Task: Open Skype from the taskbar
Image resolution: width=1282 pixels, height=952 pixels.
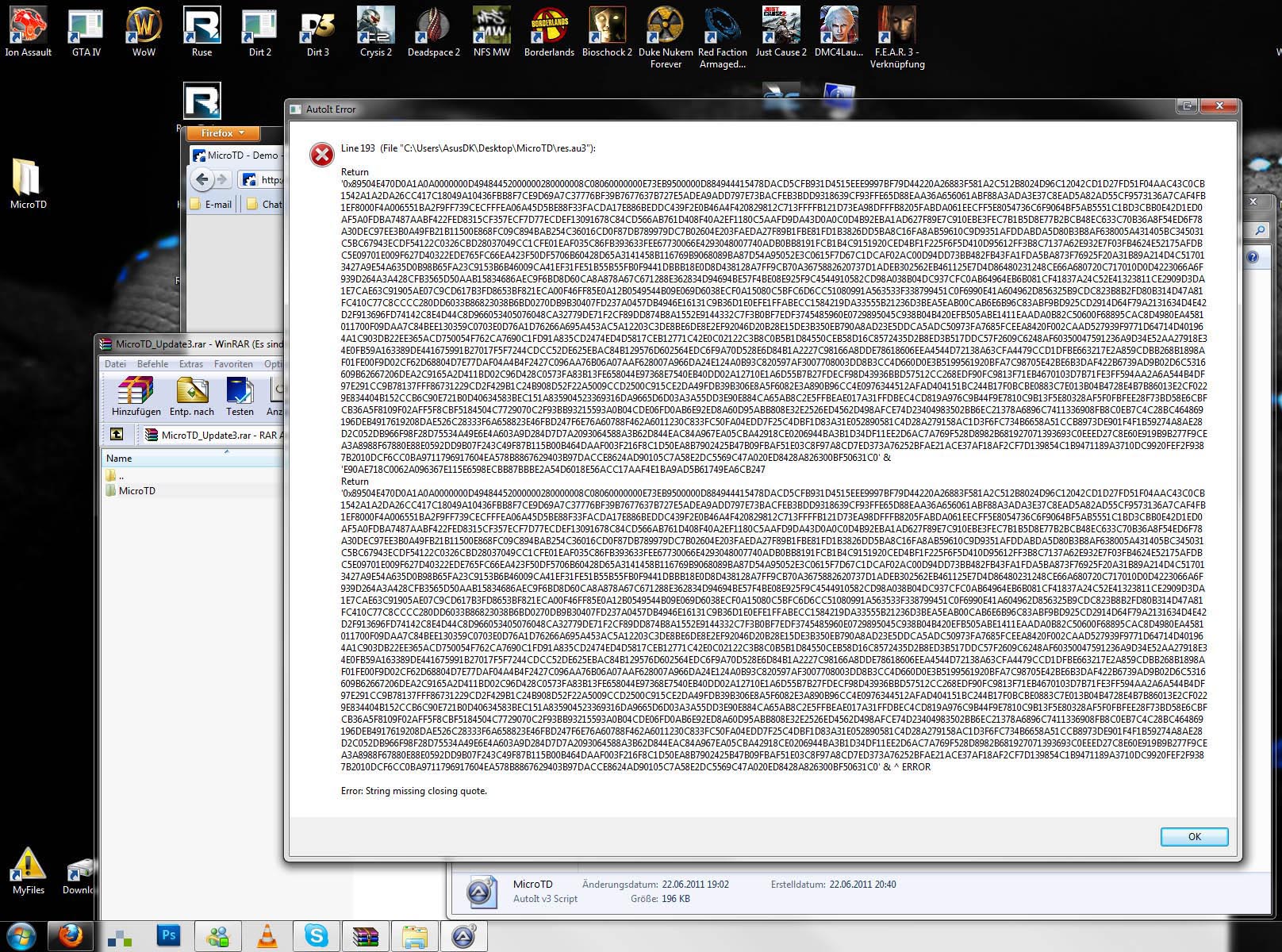Action: [x=316, y=936]
